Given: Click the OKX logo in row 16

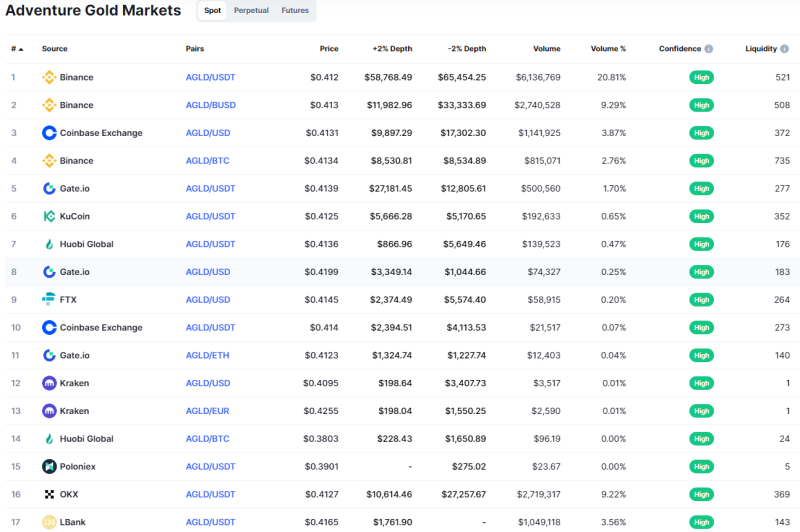Looking at the screenshot, I should coord(49,494).
